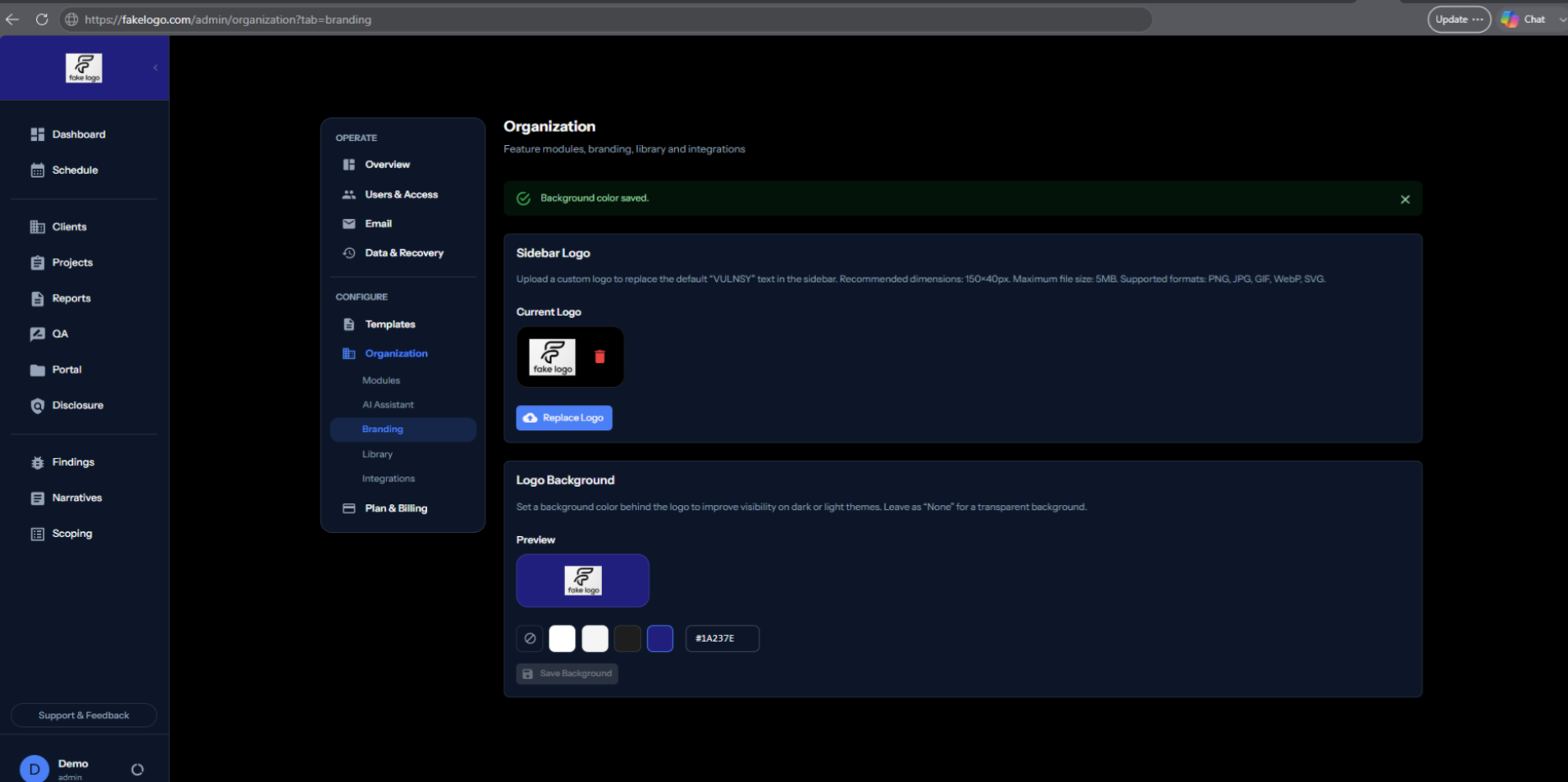Collapse the sidebar with the chevron arrow
Image resolution: width=1568 pixels, height=782 pixels.
(155, 68)
